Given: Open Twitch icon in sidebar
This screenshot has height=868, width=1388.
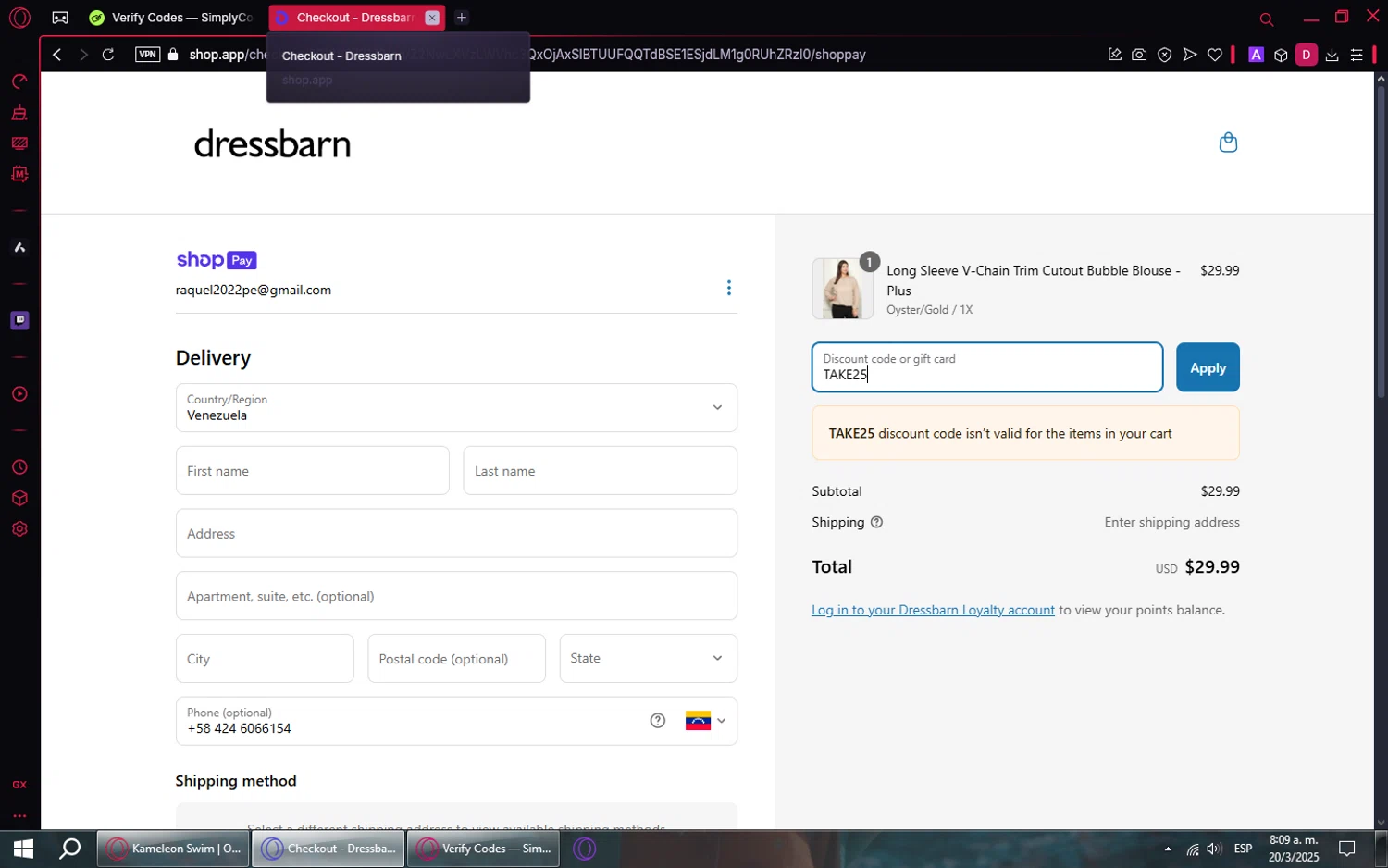Looking at the screenshot, I should pos(19,320).
